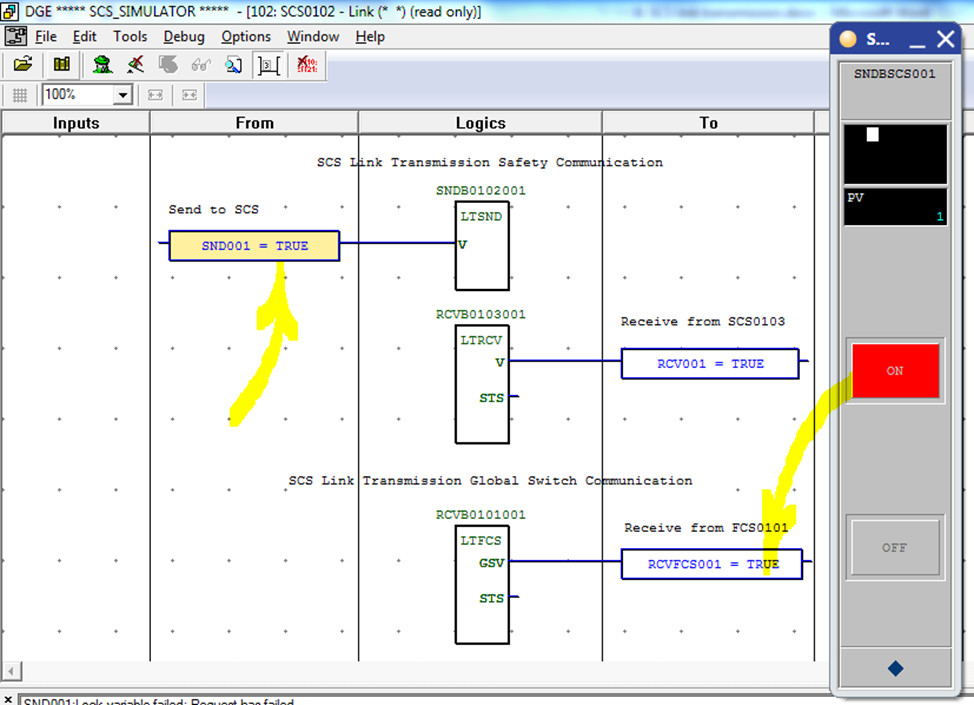Click the application icon in menu bar
The height and width of the screenshot is (705, 974).
(16, 36)
